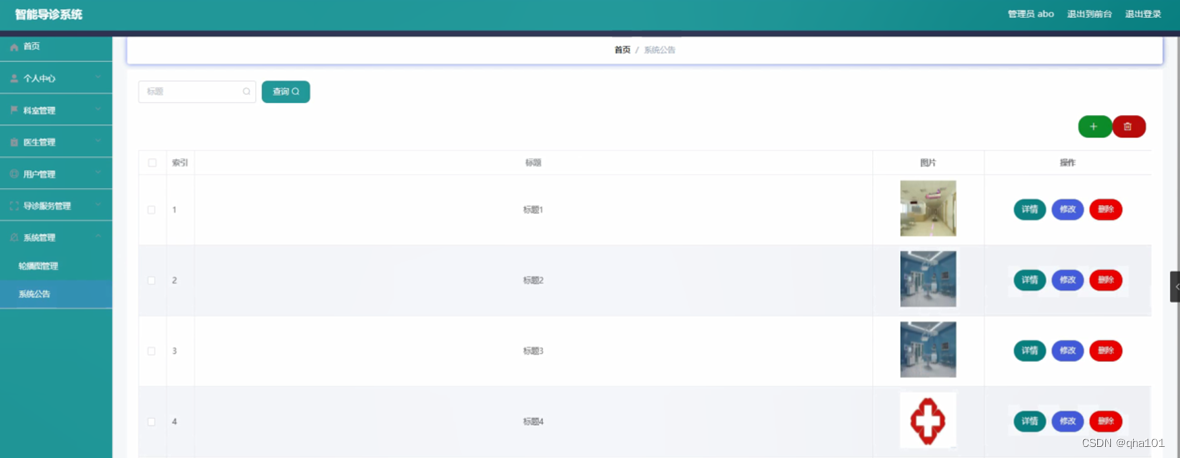
Task: Click the 管理员 abo text in header
Action: coord(1030,14)
